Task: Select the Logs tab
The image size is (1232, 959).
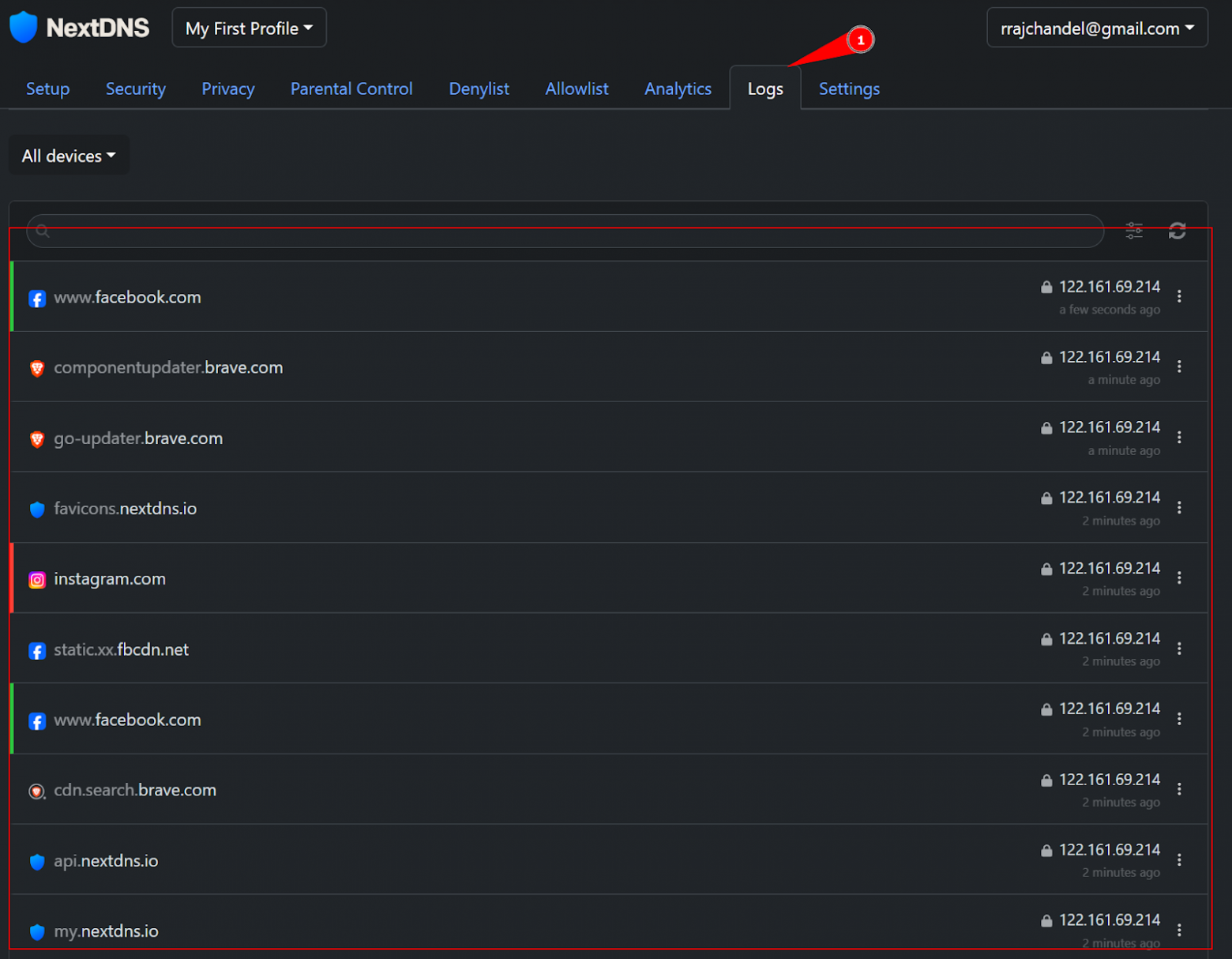Action: point(765,88)
